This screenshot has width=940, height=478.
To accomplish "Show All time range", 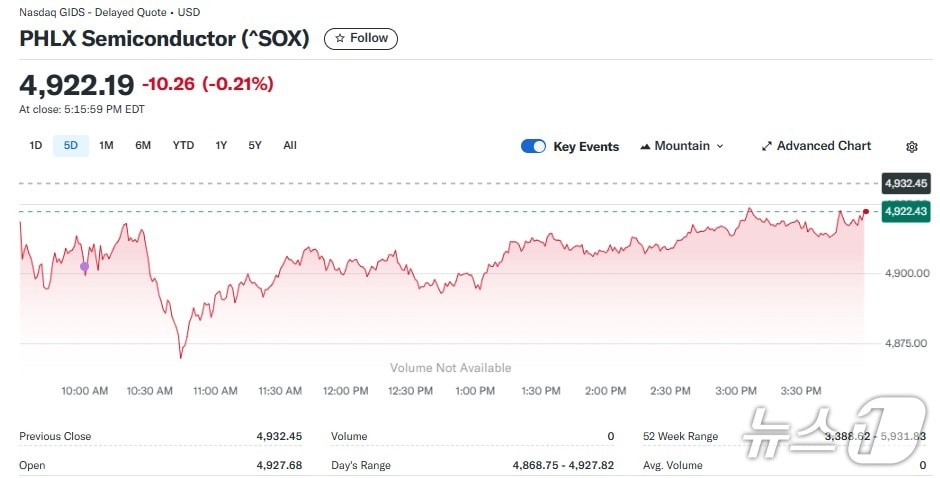I will 290,145.
